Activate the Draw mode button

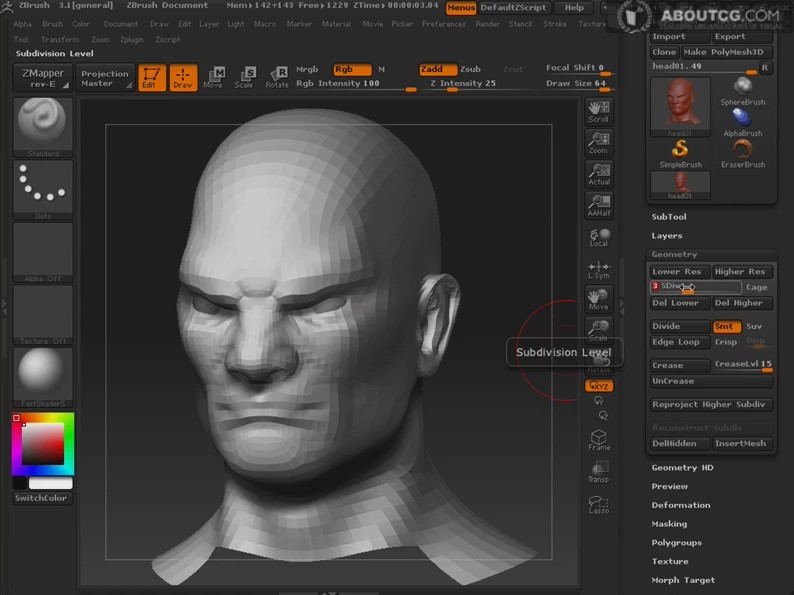(183, 77)
